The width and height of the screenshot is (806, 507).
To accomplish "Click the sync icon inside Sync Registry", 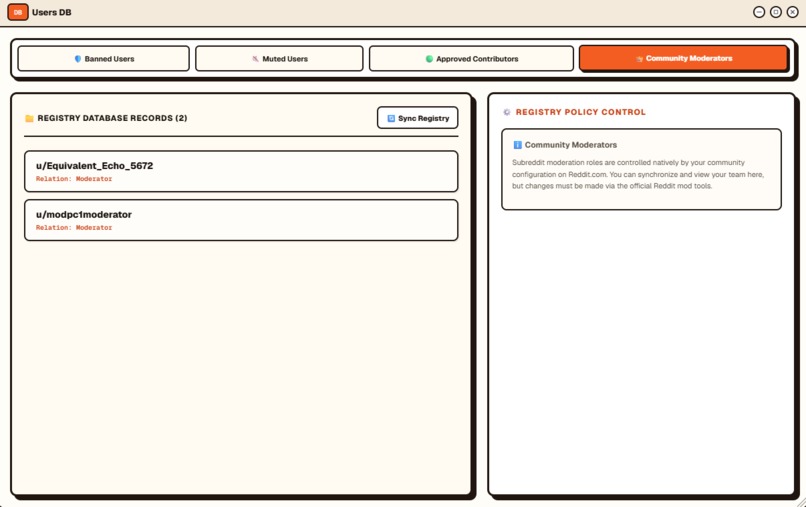I will 391,118.
